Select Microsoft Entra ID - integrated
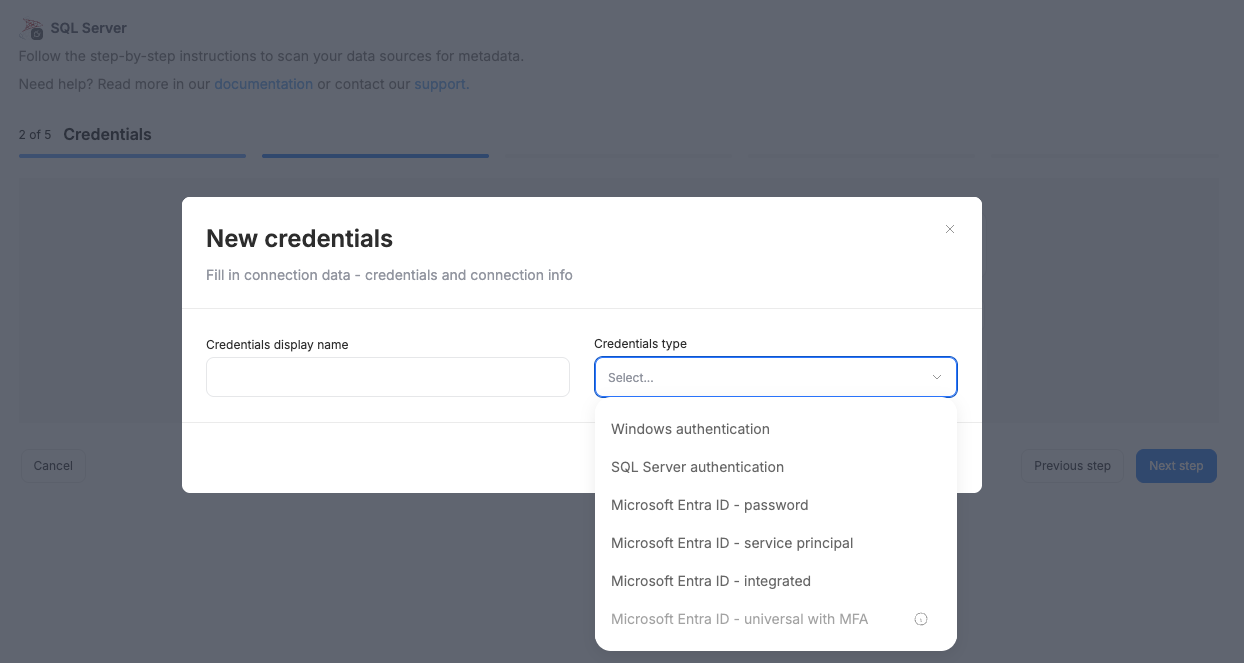 pos(776,581)
